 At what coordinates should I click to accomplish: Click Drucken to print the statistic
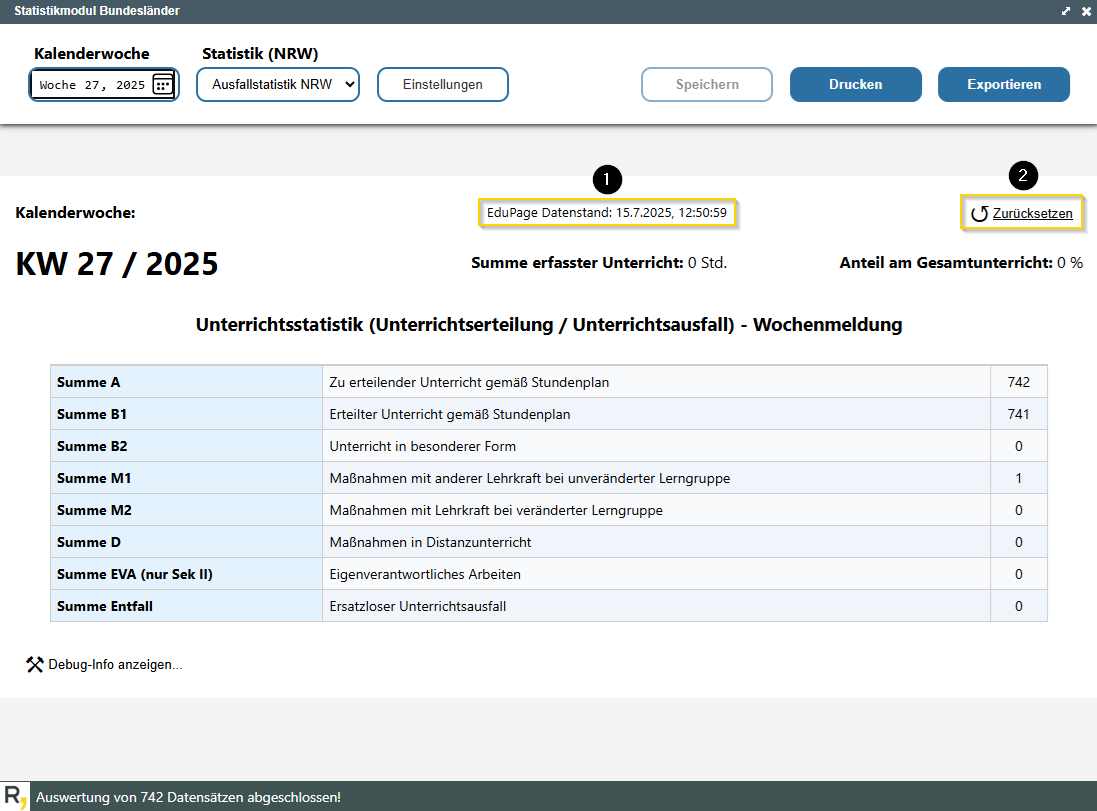pyautogui.click(x=856, y=85)
